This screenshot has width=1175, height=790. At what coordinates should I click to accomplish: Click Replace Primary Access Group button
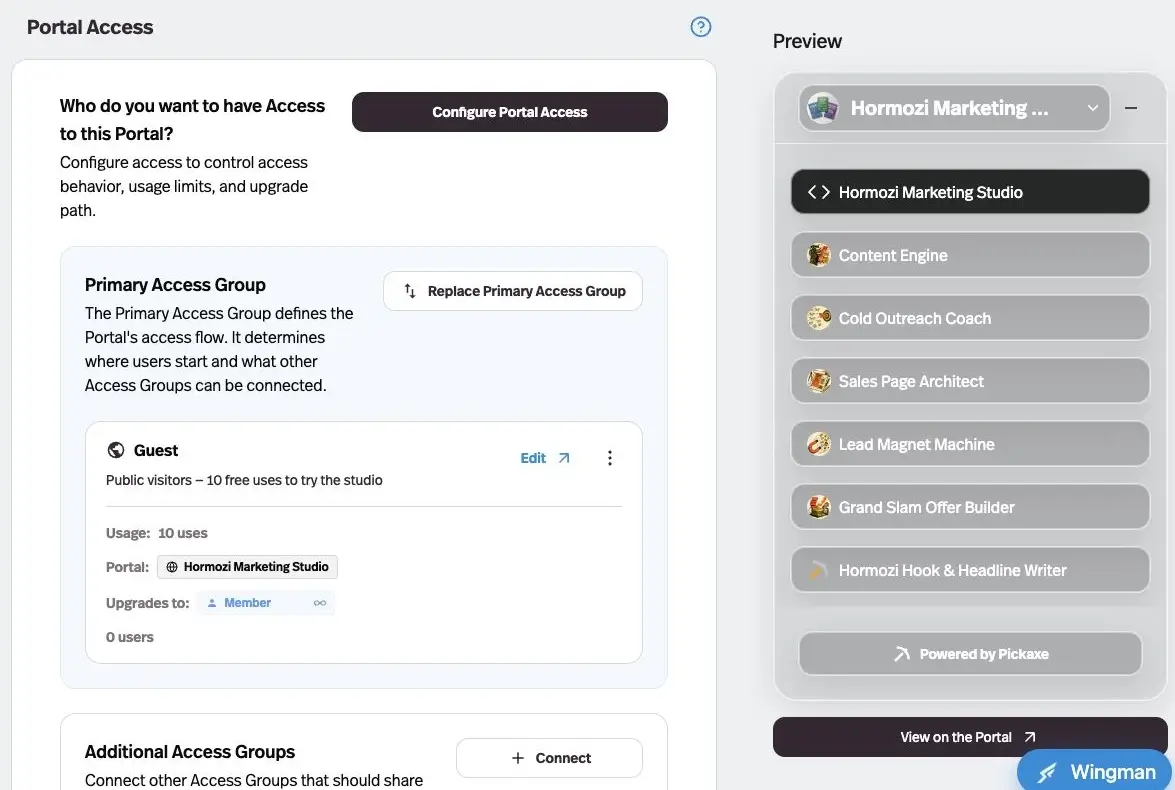pos(513,291)
